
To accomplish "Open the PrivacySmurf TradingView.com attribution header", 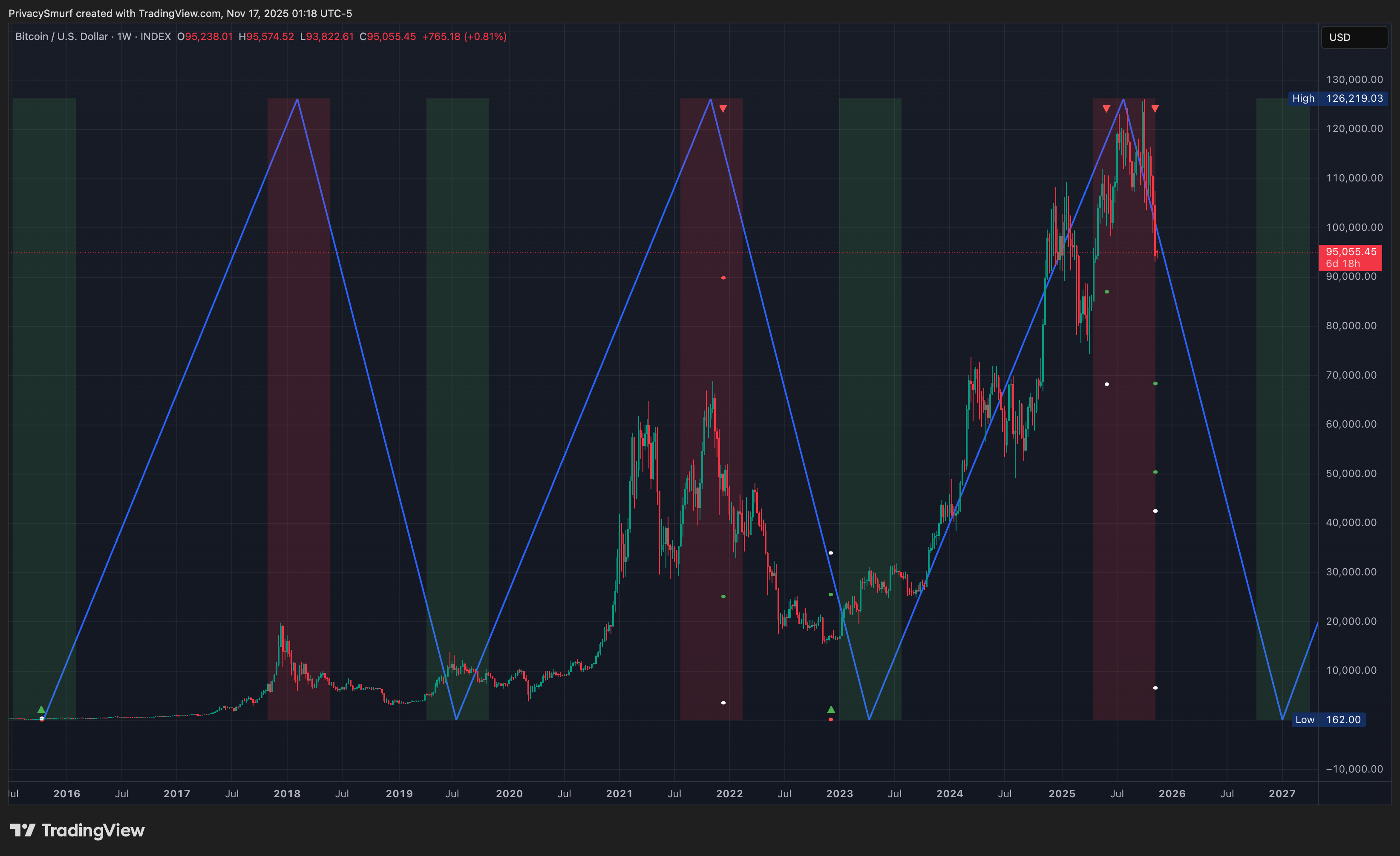I will 180,13.
